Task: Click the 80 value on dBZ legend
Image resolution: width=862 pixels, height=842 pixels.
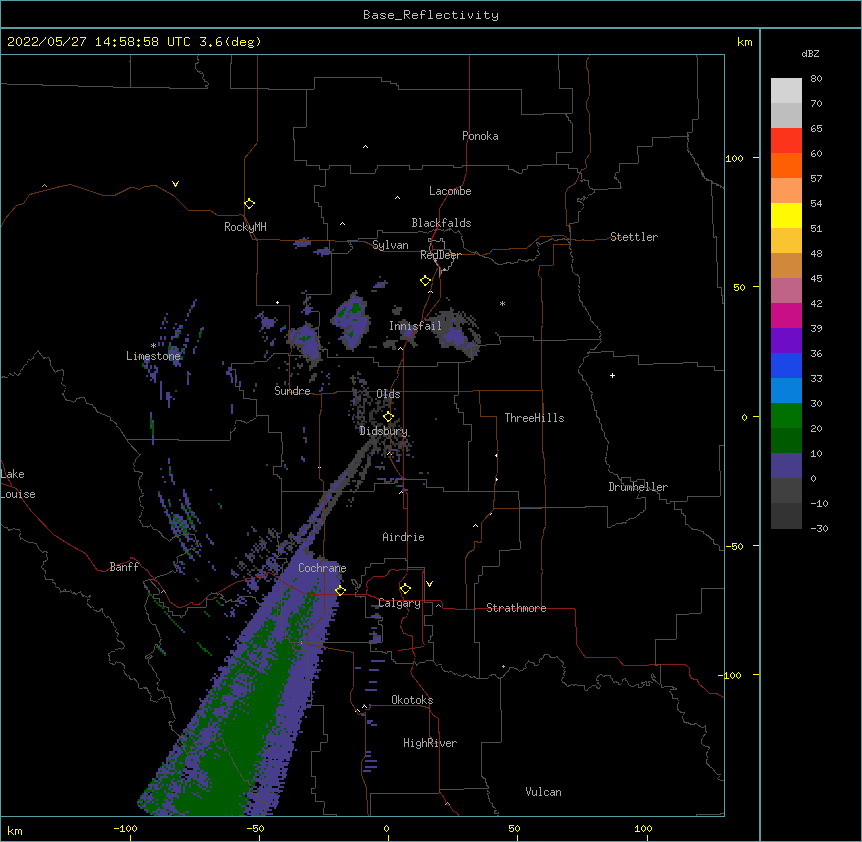Action: [x=816, y=79]
